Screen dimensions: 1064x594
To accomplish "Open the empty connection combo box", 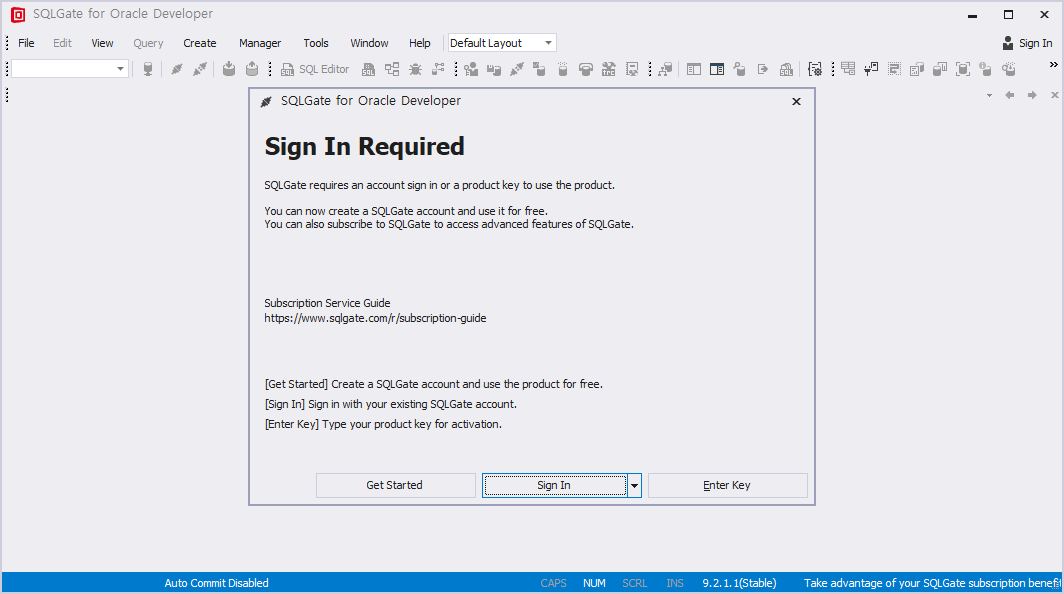I will point(70,69).
